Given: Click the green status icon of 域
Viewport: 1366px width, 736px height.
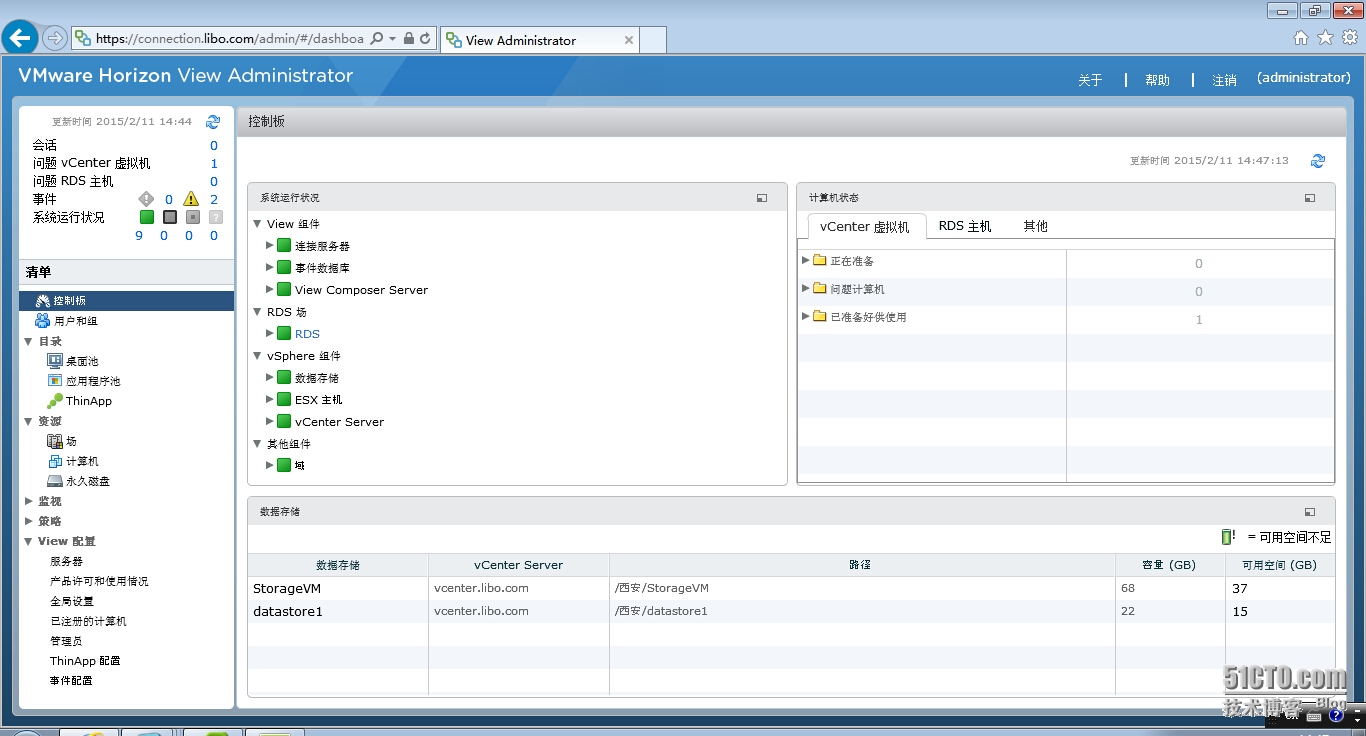Looking at the screenshot, I should [x=284, y=465].
